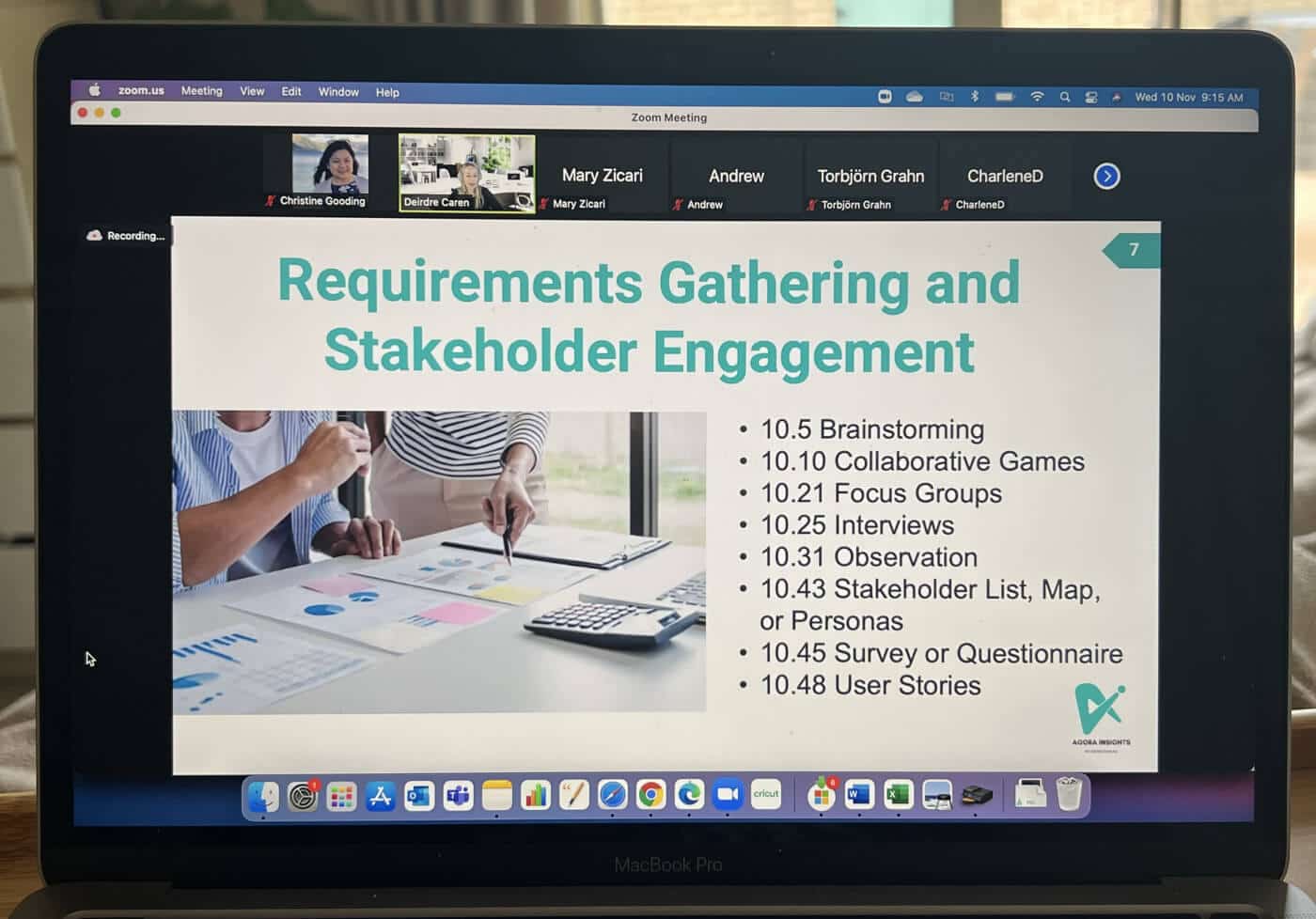The height and width of the screenshot is (919, 1316).
Task: Open the Window menu
Action: 338,92
